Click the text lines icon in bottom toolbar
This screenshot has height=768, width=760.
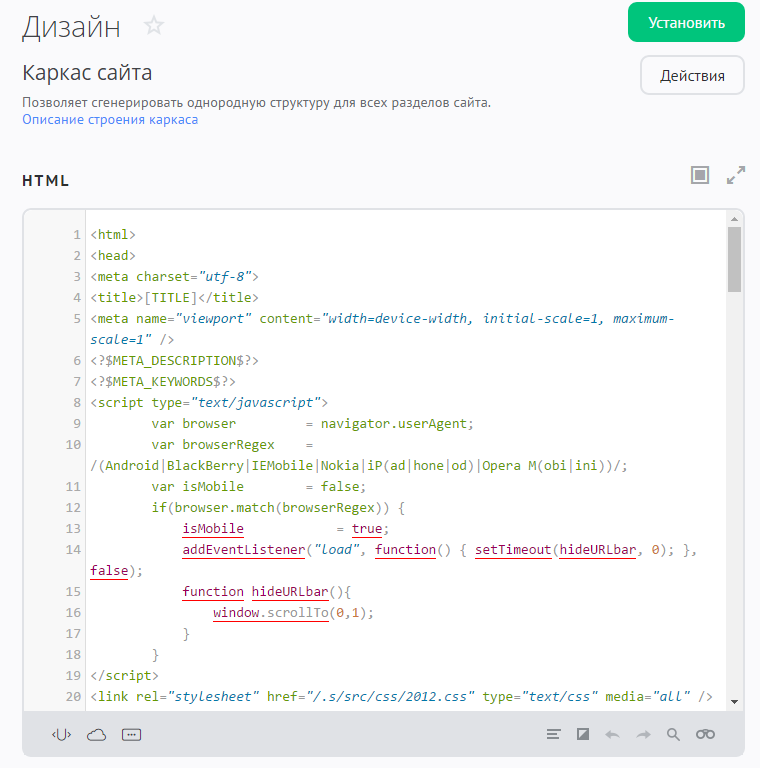[x=554, y=735]
